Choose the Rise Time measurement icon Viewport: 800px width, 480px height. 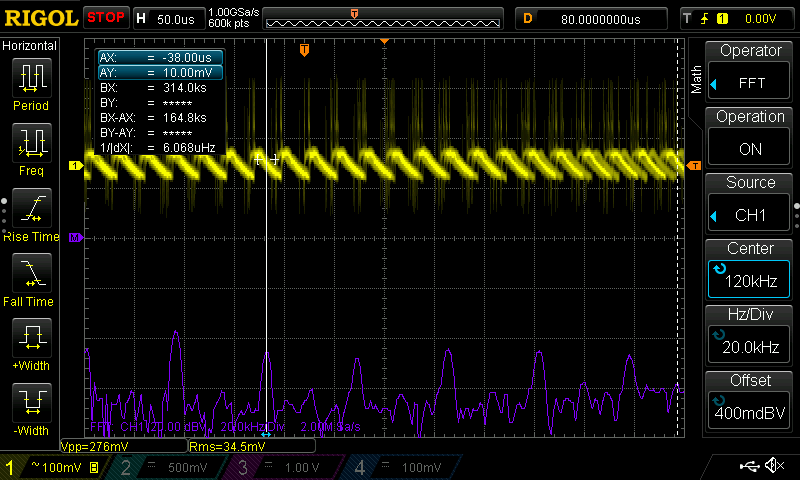pyautogui.click(x=31, y=210)
